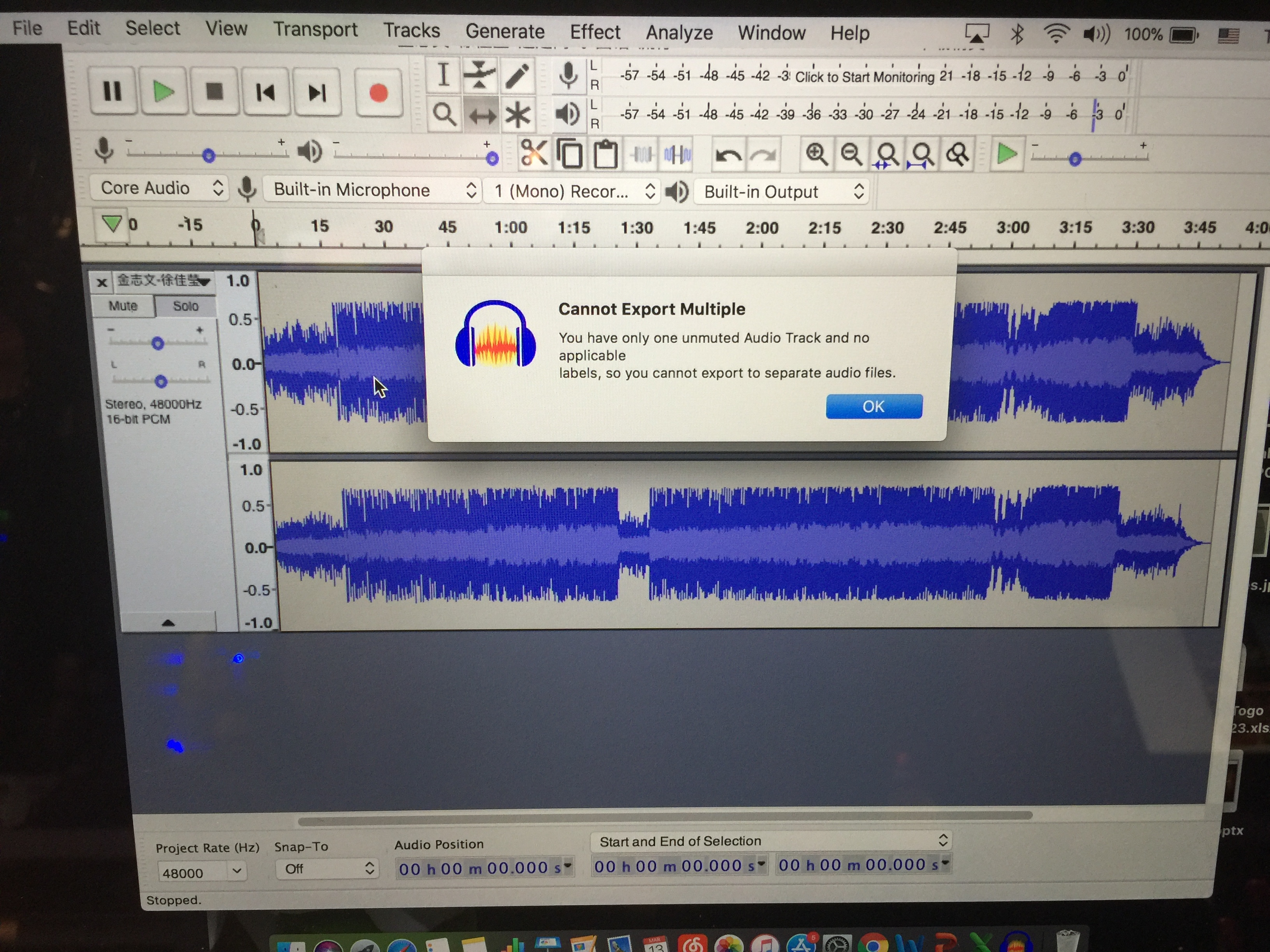
Task: Select the Envelope tool
Action: coord(479,75)
